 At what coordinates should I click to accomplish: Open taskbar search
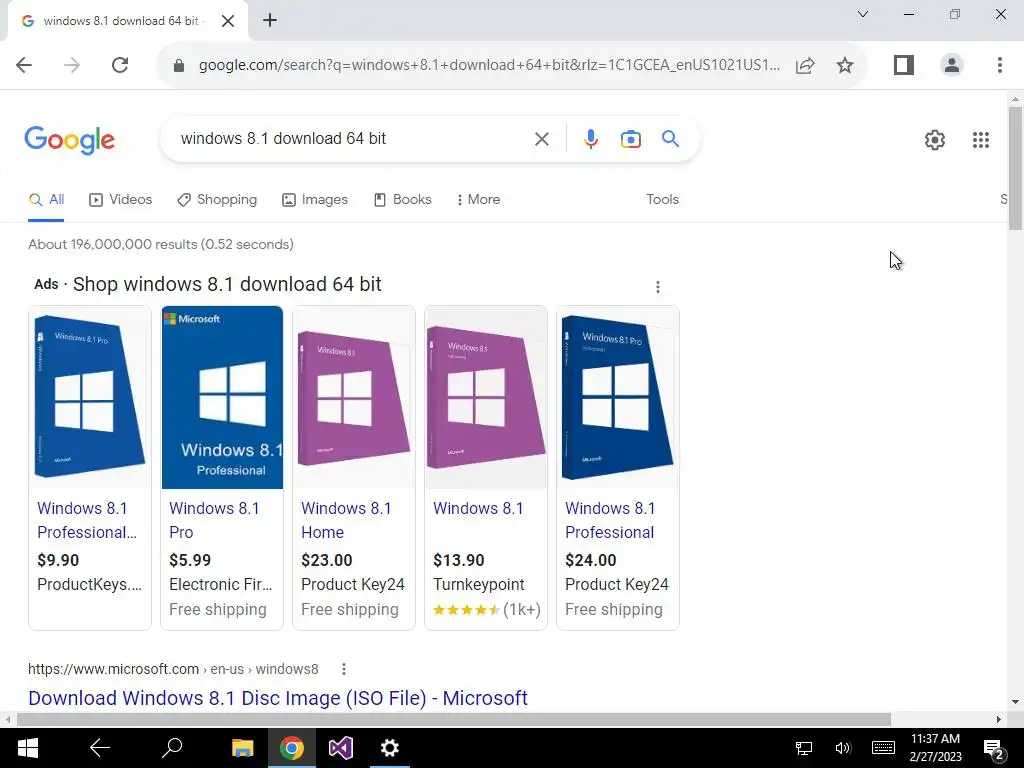click(x=172, y=748)
